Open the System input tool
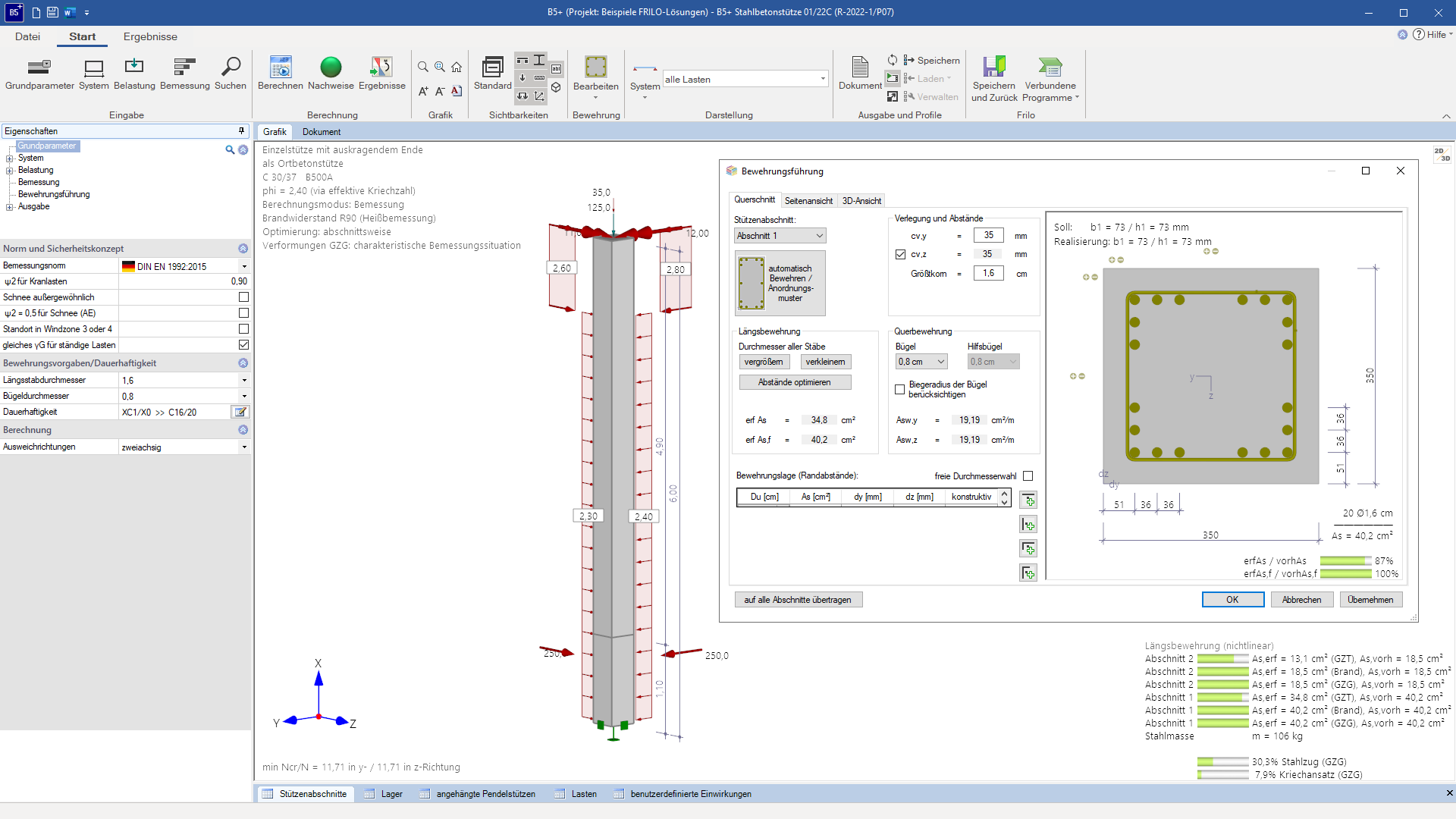Image resolution: width=1456 pixels, height=819 pixels. (94, 74)
